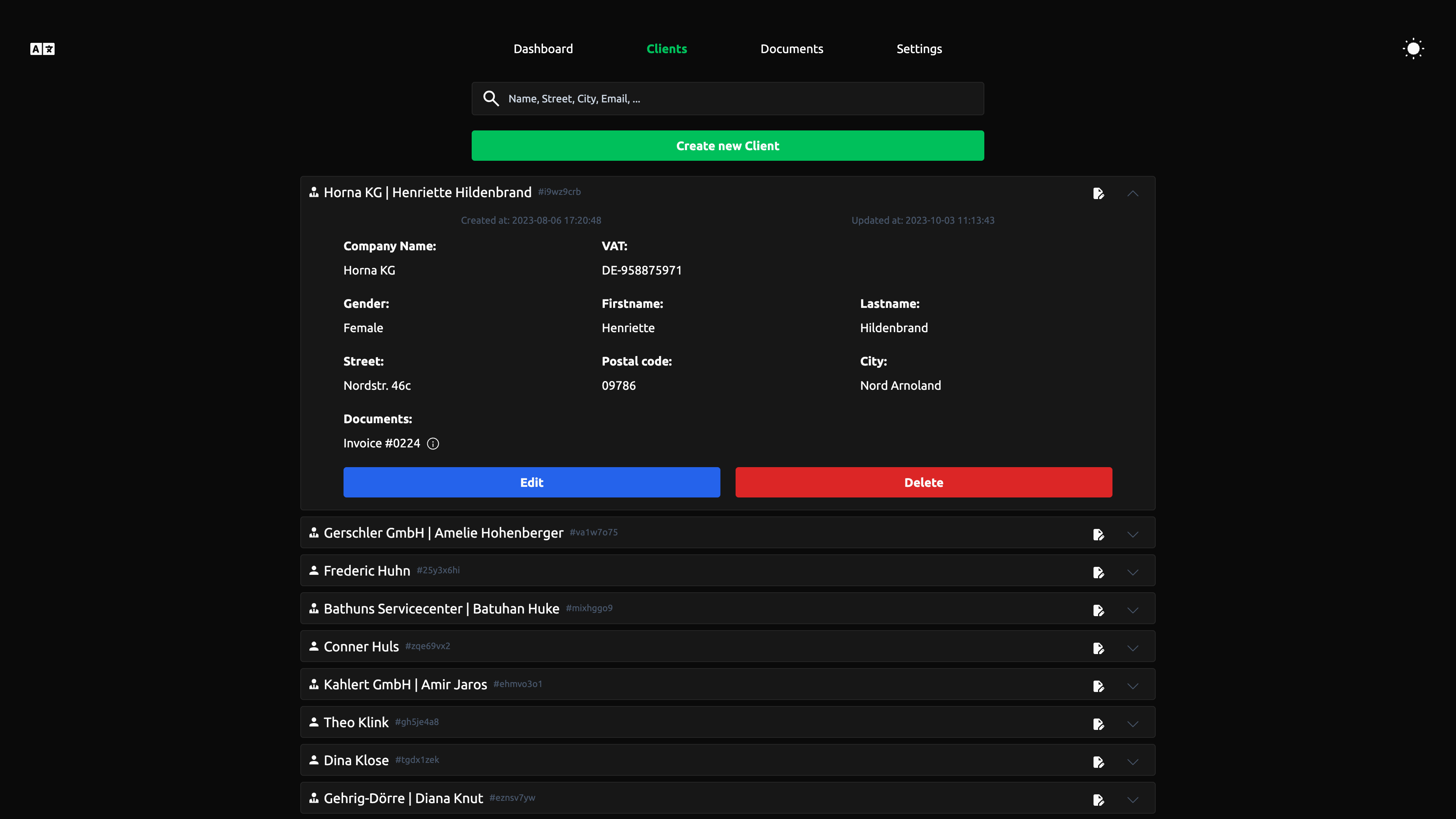Expand the Gehrig-Dörre client row
This screenshot has width=1456, height=819.
[1133, 800]
